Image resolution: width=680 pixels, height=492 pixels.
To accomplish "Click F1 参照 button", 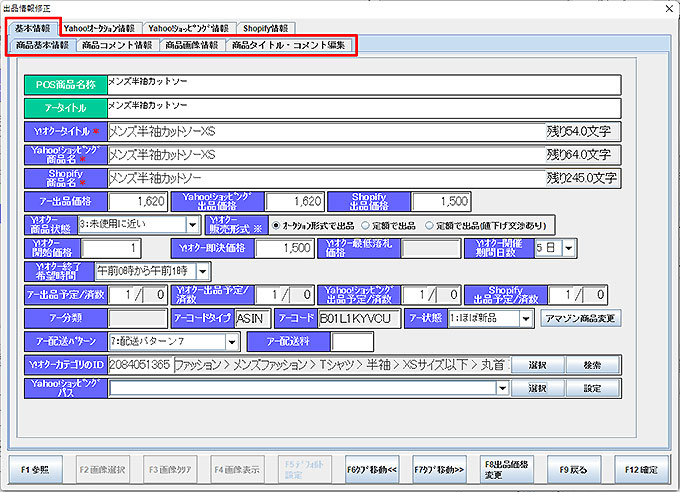I will point(35,468).
